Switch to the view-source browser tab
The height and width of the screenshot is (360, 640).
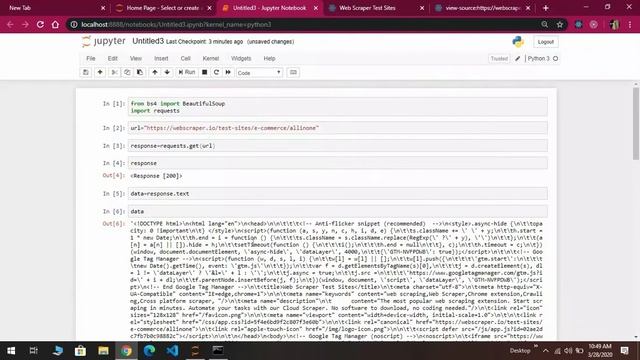click(x=482, y=8)
